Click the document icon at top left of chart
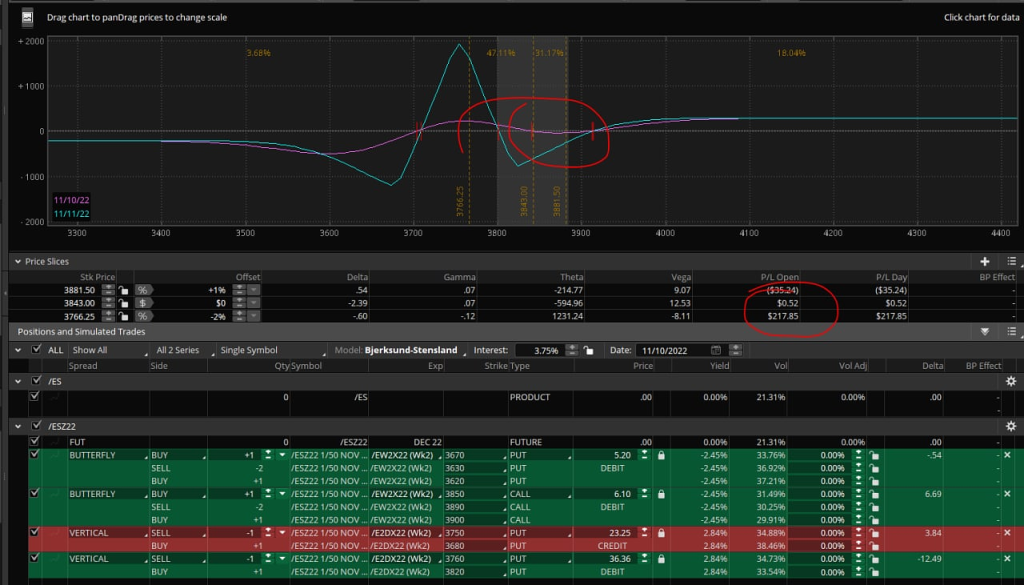The image size is (1024, 585). (28, 16)
